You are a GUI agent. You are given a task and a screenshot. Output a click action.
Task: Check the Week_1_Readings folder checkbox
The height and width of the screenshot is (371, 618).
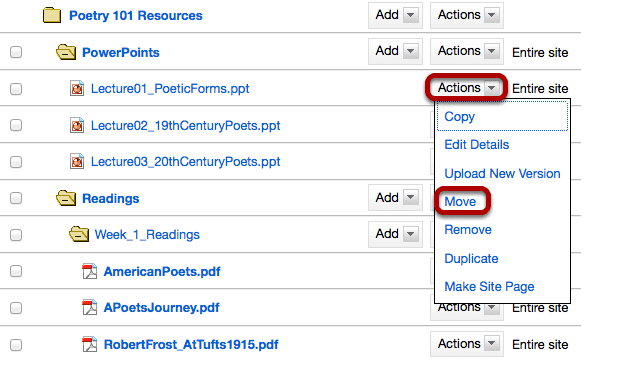16,235
